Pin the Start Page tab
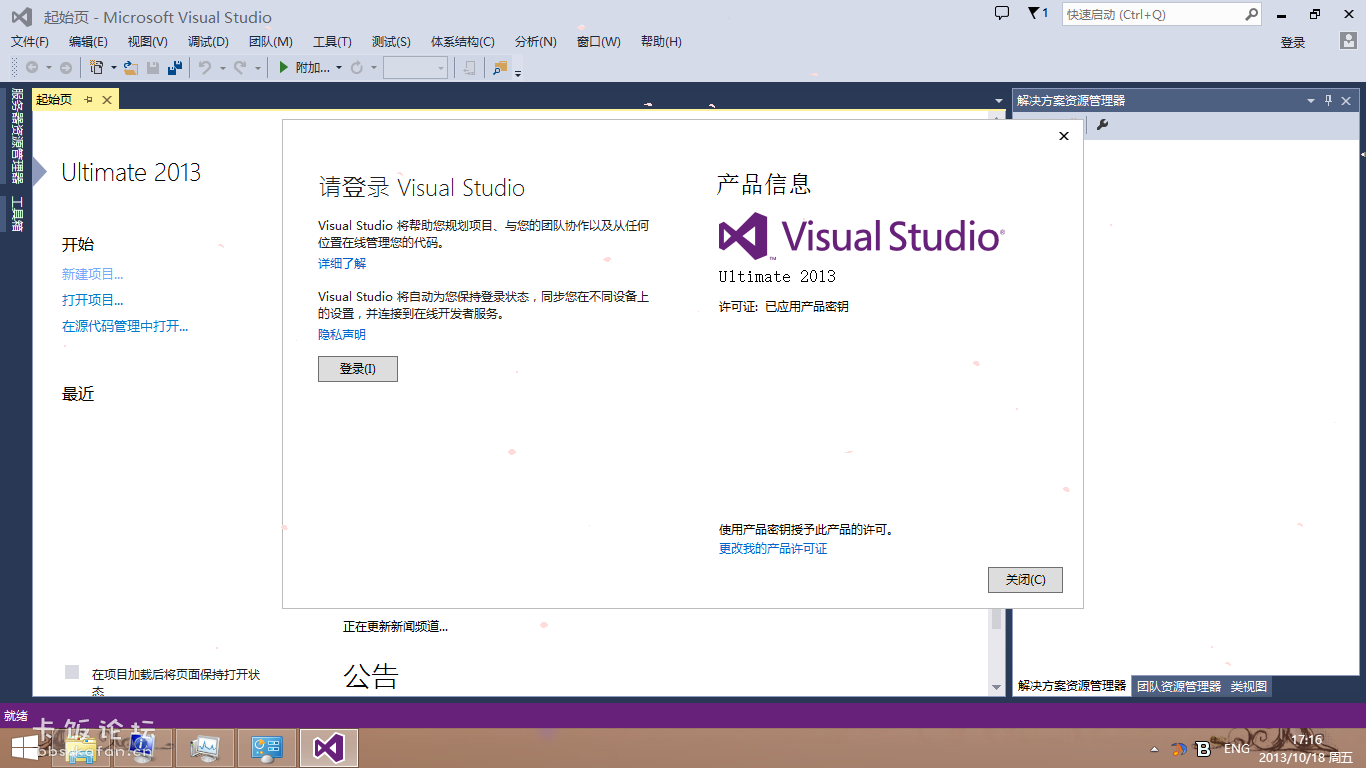This screenshot has height=768, width=1366. [x=88, y=100]
